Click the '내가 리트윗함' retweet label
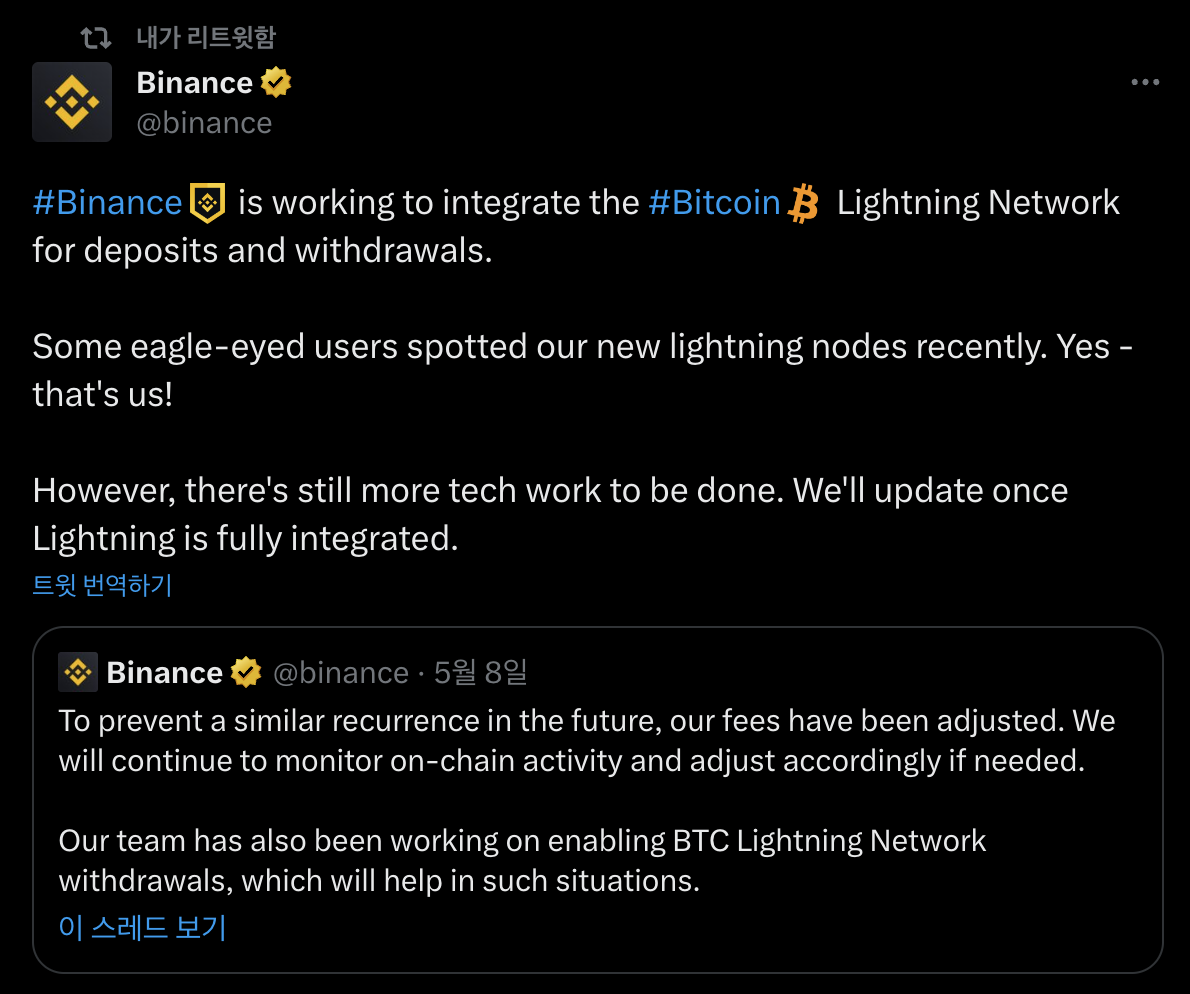The width and height of the screenshot is (1190, 994). (x=205, y=38)
